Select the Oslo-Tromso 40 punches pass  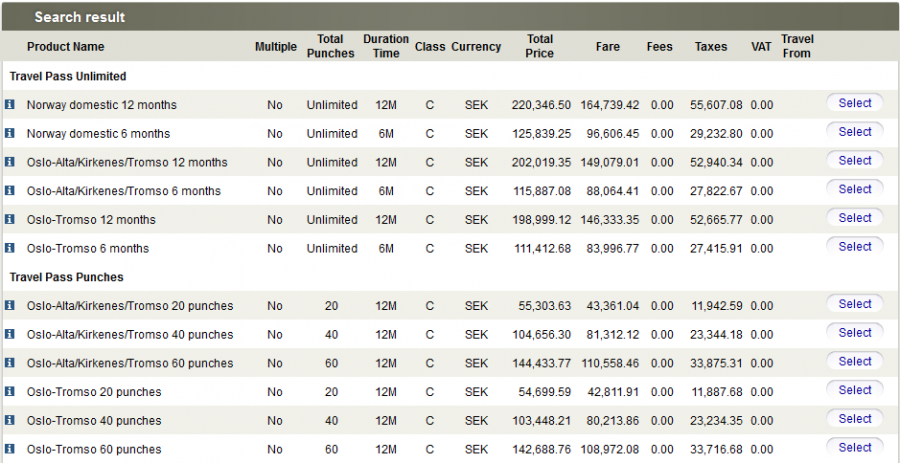coord(854,419)
